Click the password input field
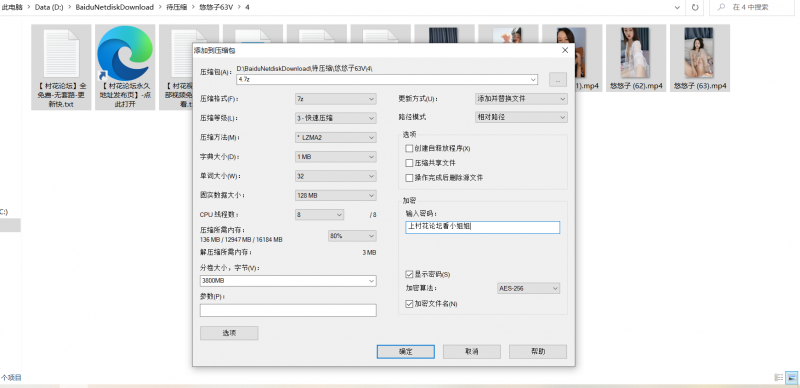Viewport: 800px width, 388px height. tap(483, 227)
